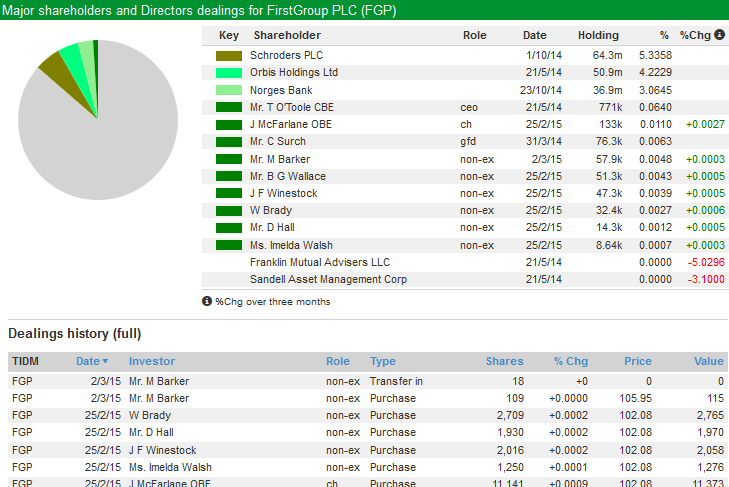Viewport: 729px width, 487px height.
Task: Click the TIDM column header
Action: pyautogui.click(x=25, y=361)
